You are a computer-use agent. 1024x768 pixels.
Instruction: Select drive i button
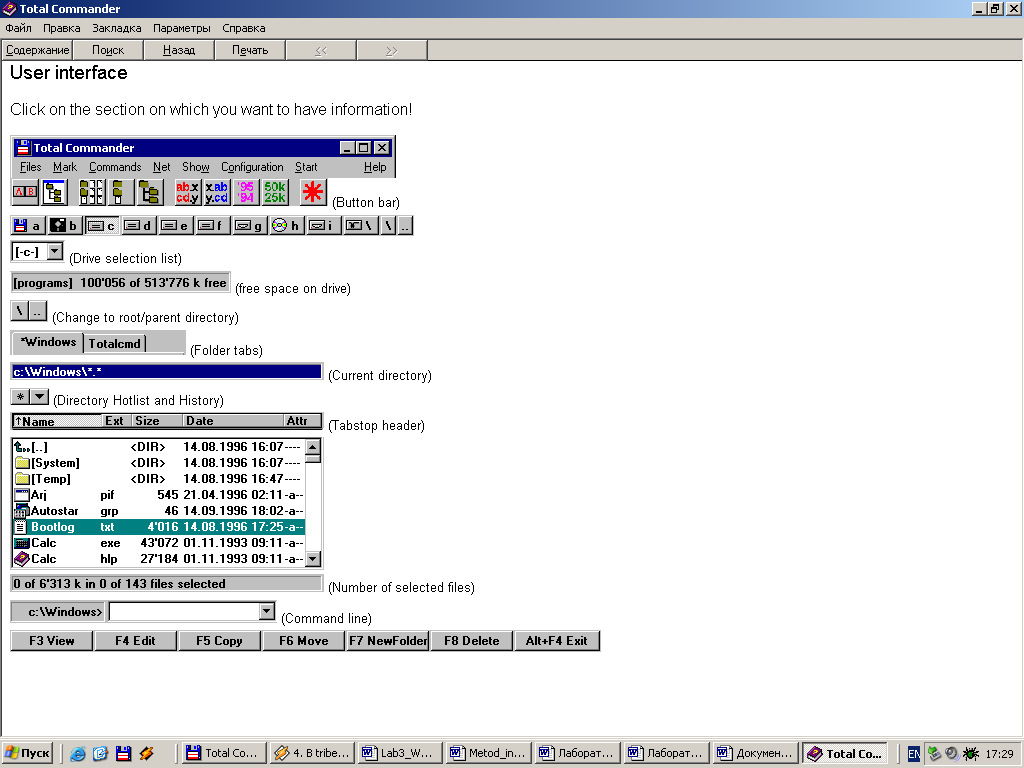pos(323,226)
